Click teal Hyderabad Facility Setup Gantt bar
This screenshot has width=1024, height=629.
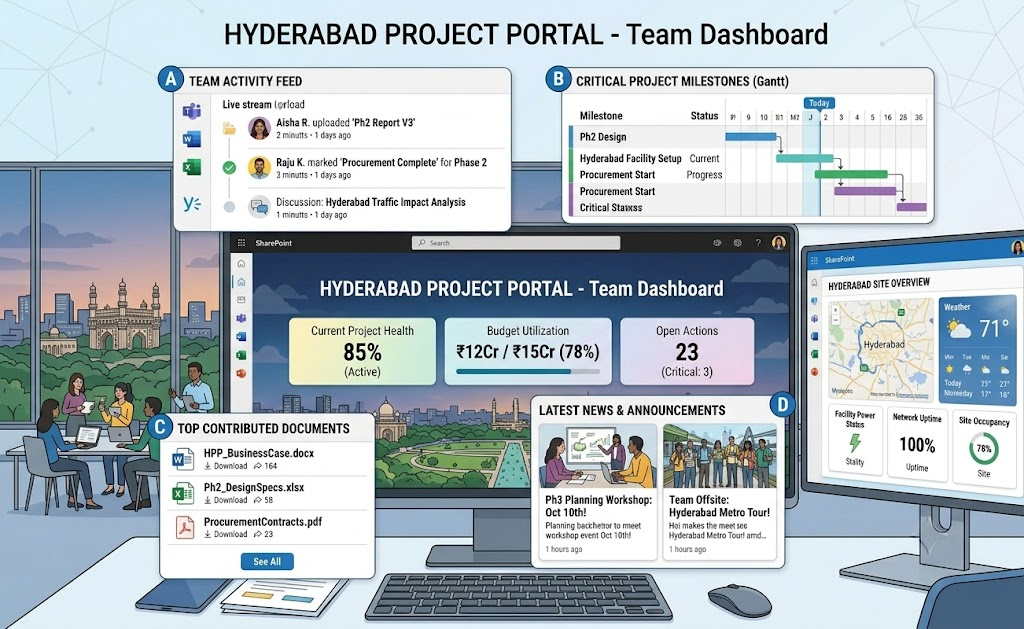(805, 158)
